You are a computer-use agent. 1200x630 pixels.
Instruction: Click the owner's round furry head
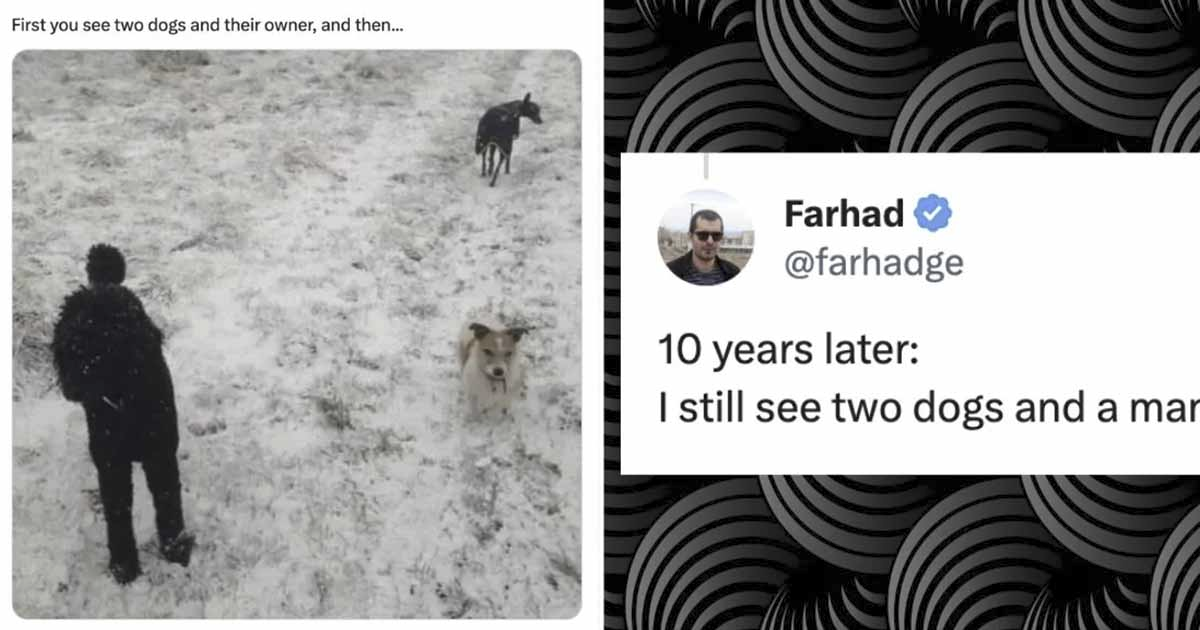click(105, 265)
